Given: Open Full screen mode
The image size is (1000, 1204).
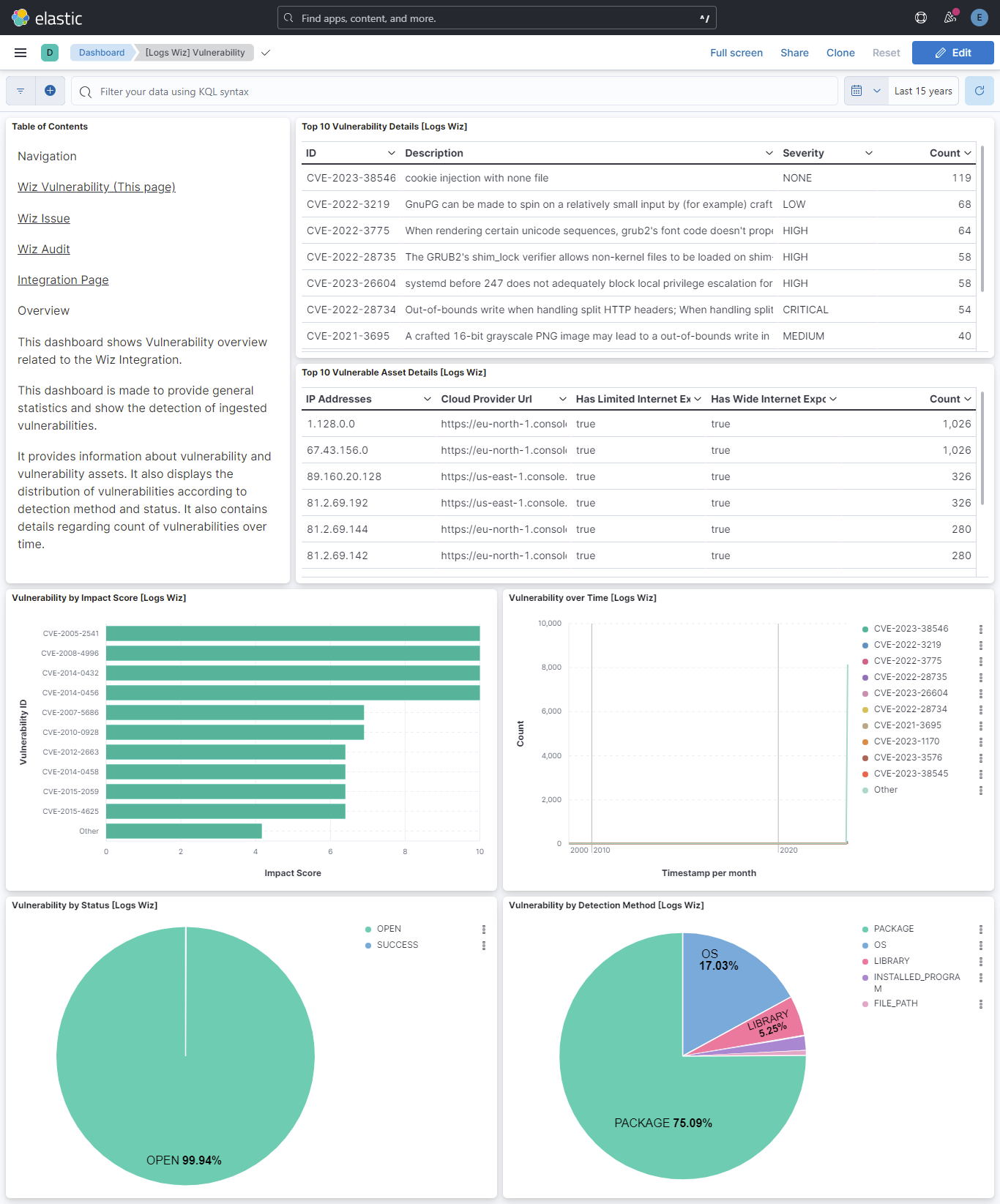Looking at the screenshot, I should tap(736, 53).
